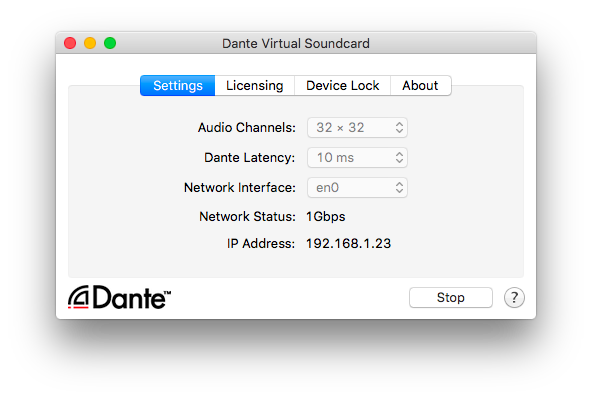
Task: Switch to the Settings tab
Action: coord(177,86)
